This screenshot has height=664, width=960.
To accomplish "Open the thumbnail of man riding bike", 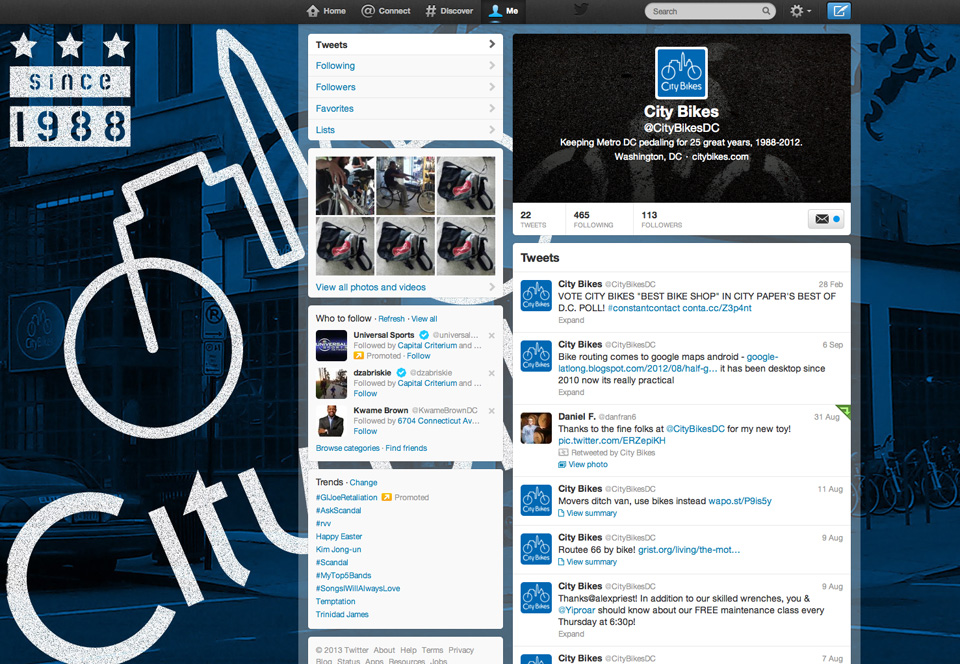I will [405, 185].
